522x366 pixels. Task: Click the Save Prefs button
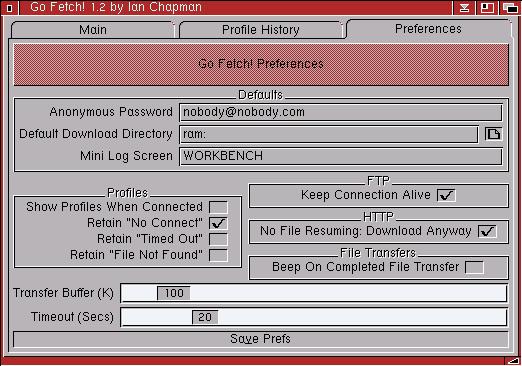click(x=261, y=339)
